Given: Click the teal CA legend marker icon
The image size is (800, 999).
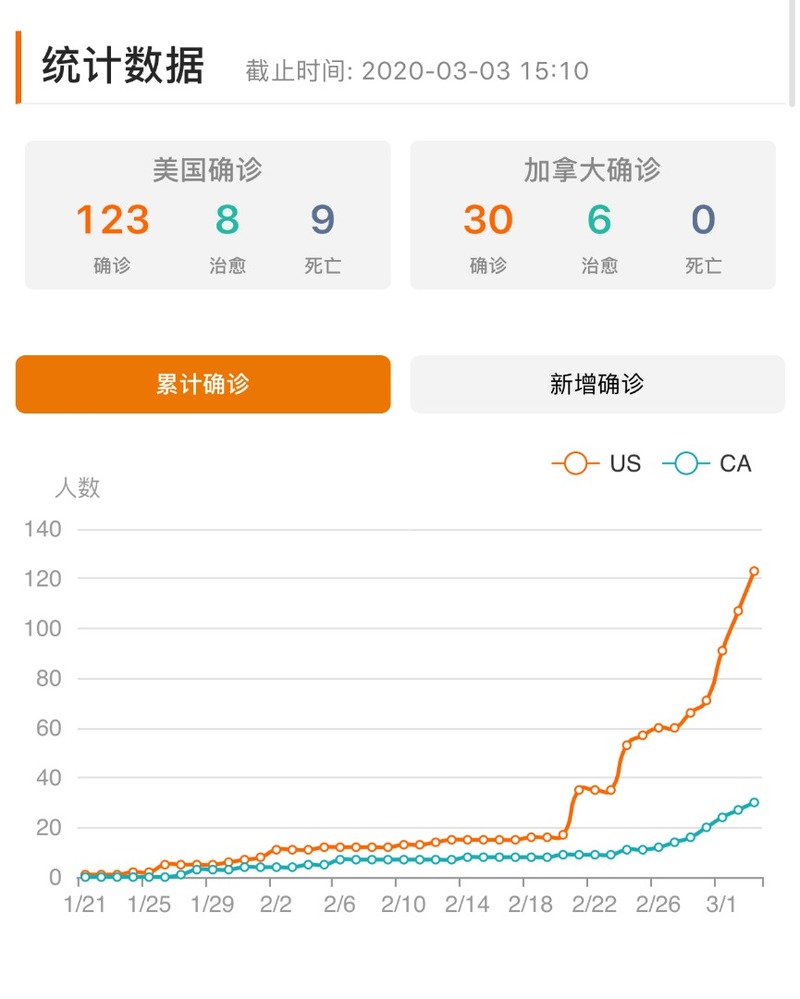Looking at the screenshot, I should coord(685,464).
